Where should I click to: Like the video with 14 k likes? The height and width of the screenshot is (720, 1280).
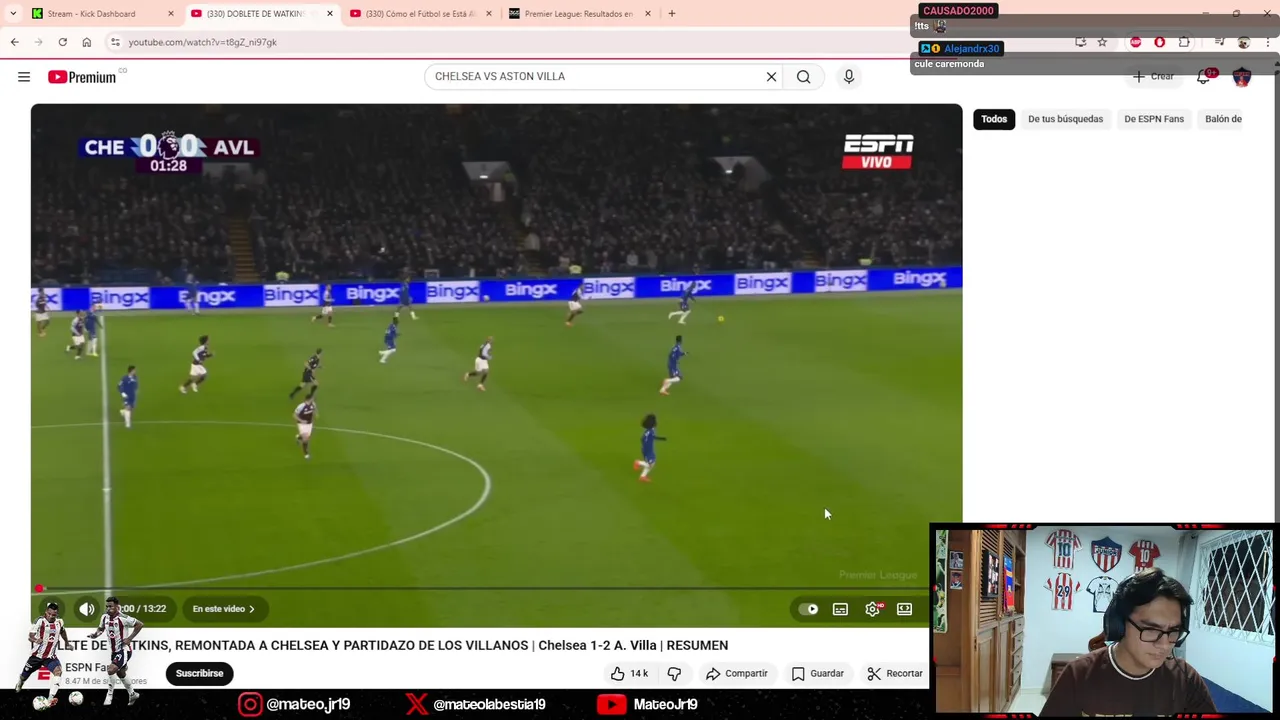[x=630, y=674]
